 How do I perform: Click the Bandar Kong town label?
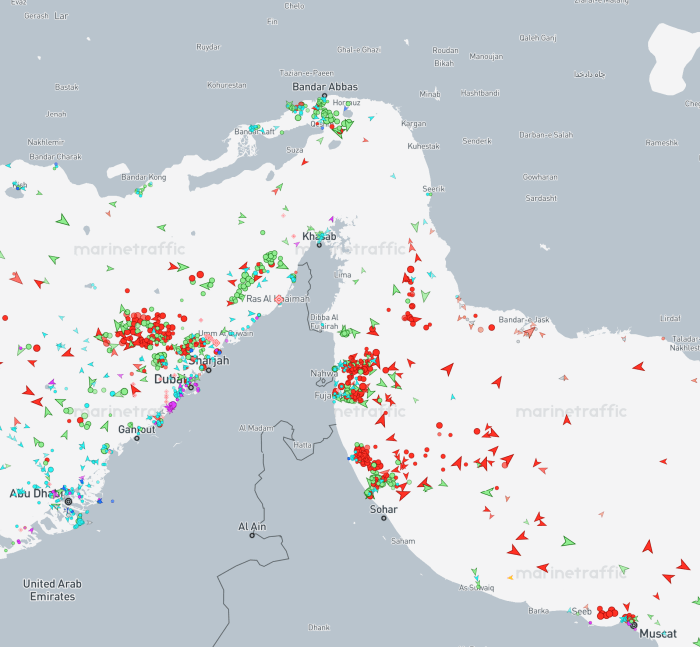click(x=143, y=177)
